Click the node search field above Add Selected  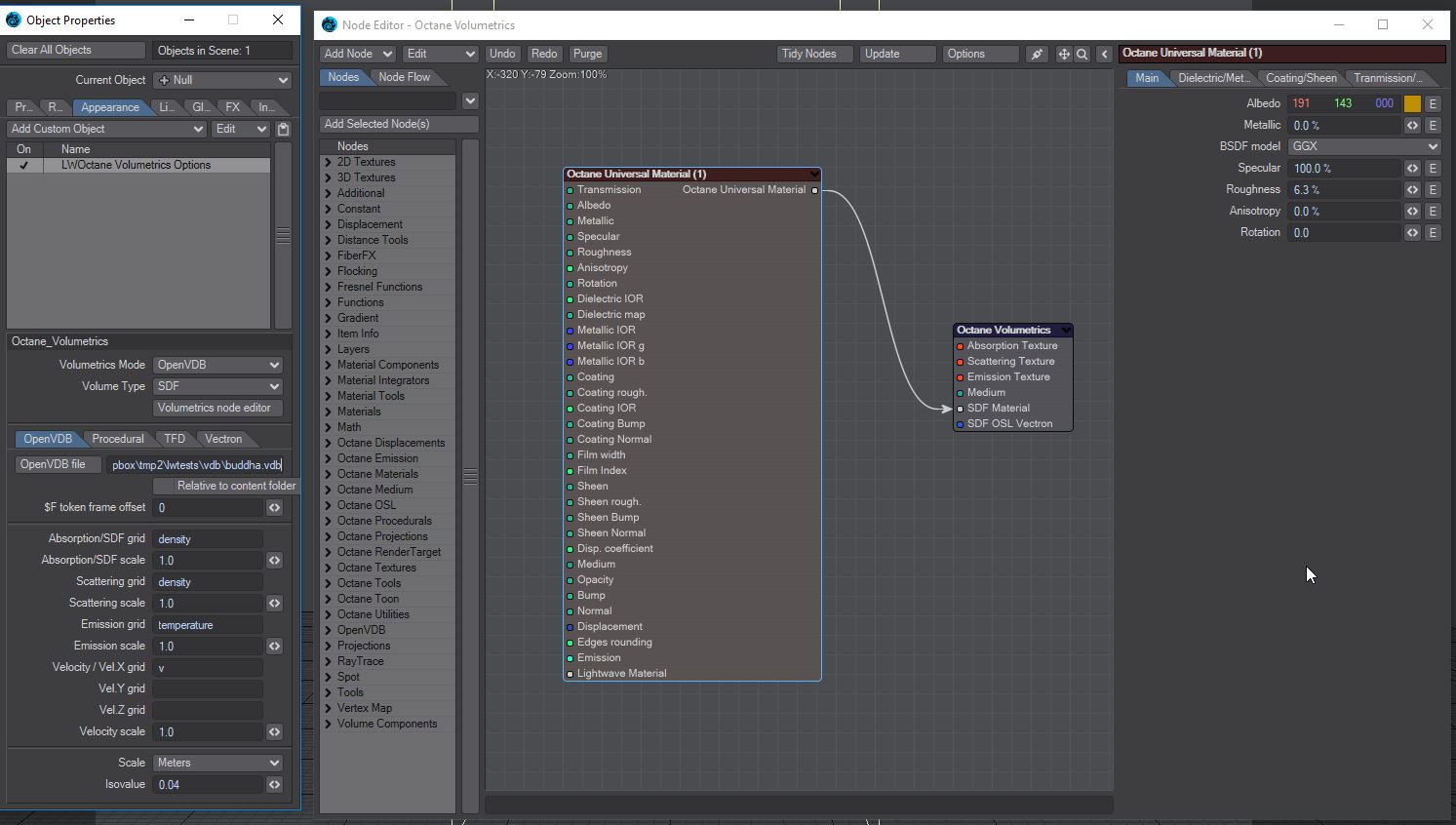click(388, 100)
